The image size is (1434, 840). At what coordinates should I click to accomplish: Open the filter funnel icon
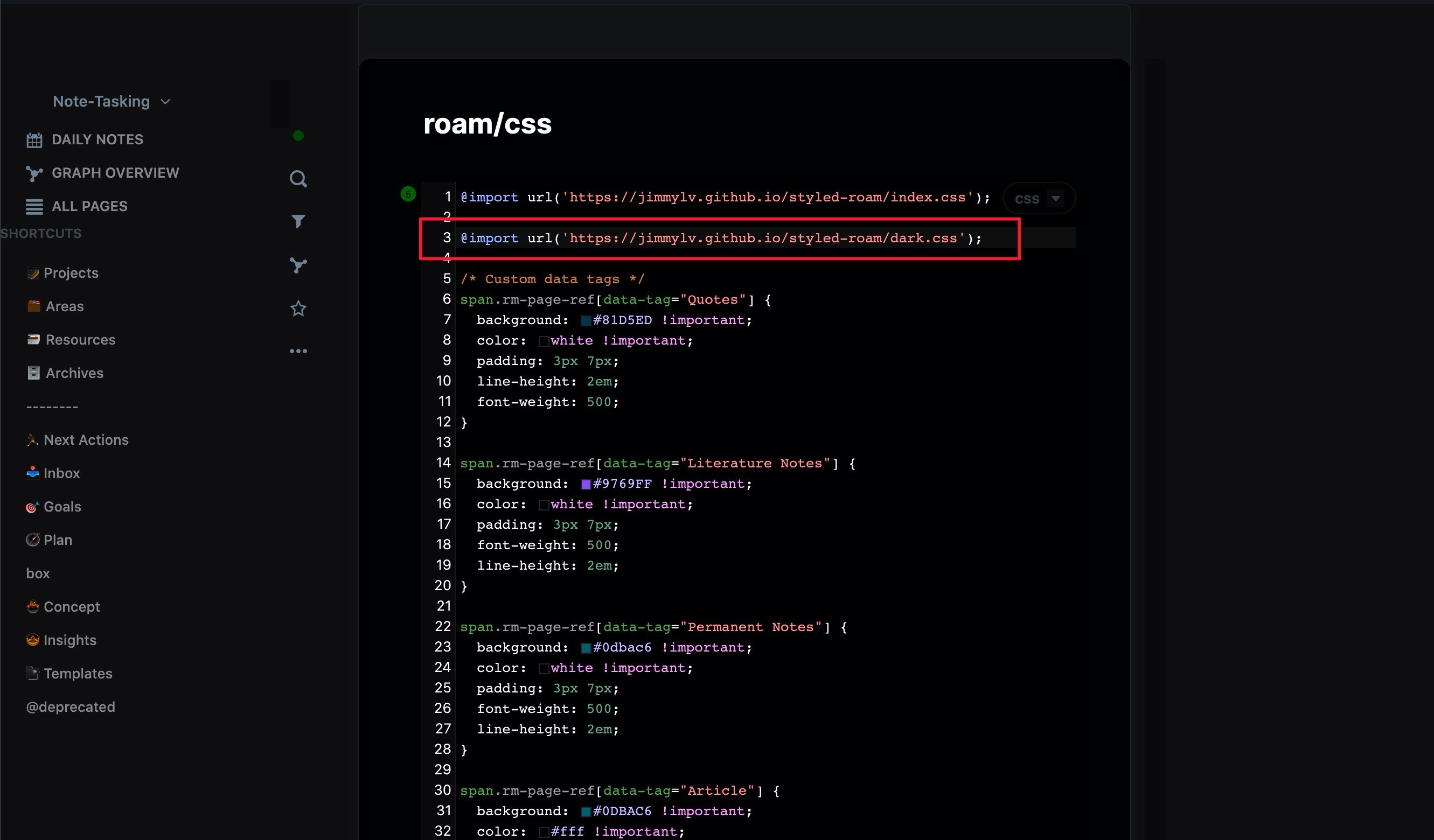point(298,221)
